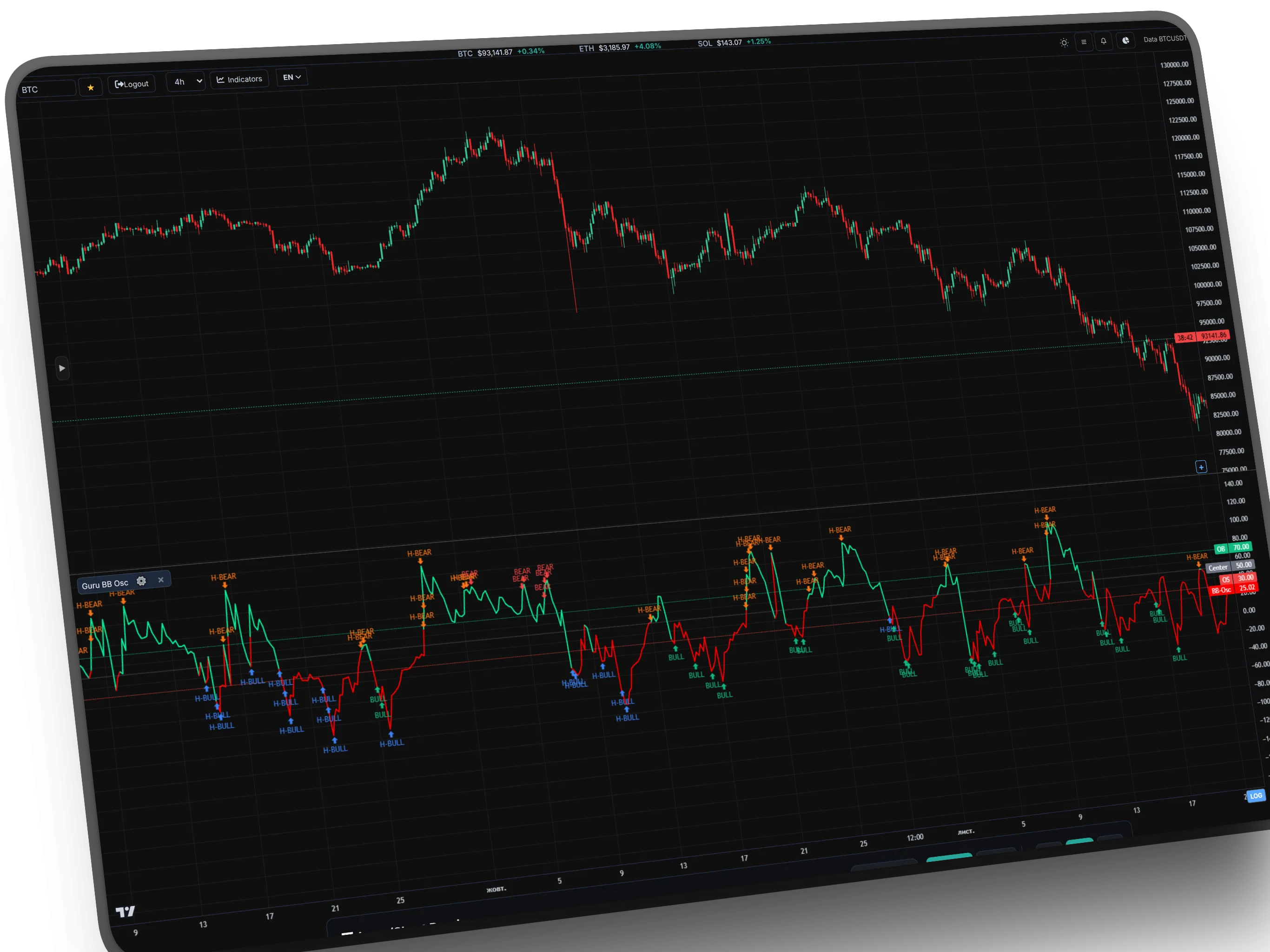The image size is (1270, 952).
Task: Open alerts with the bell icon
Action: [x=1103, y=41]
